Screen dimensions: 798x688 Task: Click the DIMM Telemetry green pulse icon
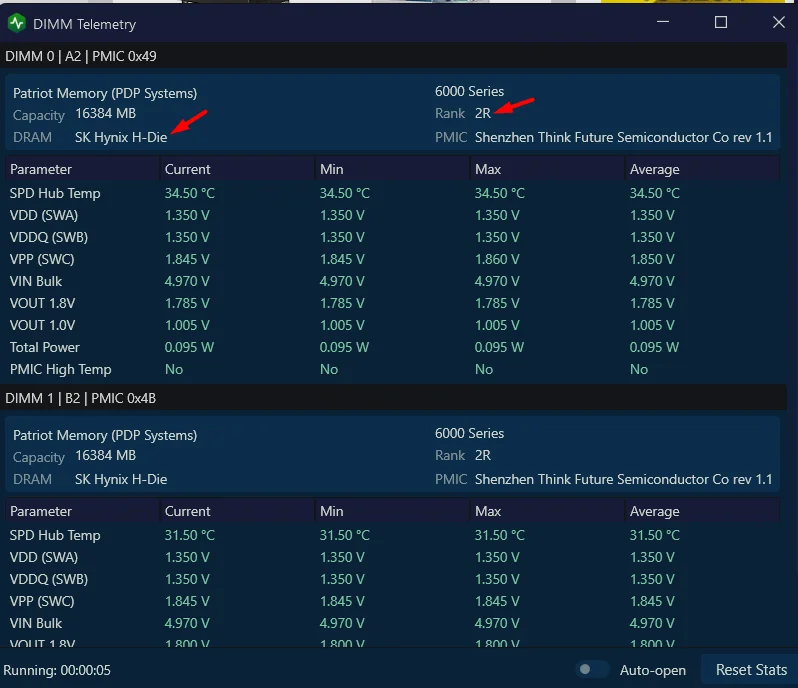(17, 23)
